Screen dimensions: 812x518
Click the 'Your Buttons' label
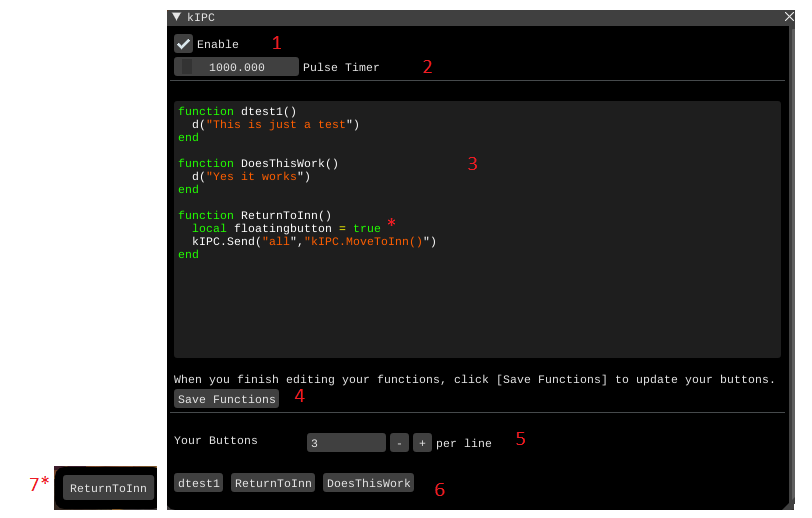click(215, 440)
